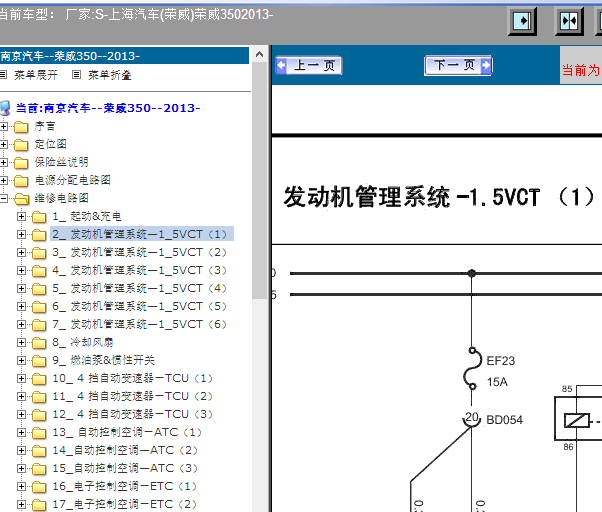The image size is (602, 512).
Task: Open 11_ 4挡自动变速器-TCU (2)
Action: pyautogui.click(x=133, y=396)
